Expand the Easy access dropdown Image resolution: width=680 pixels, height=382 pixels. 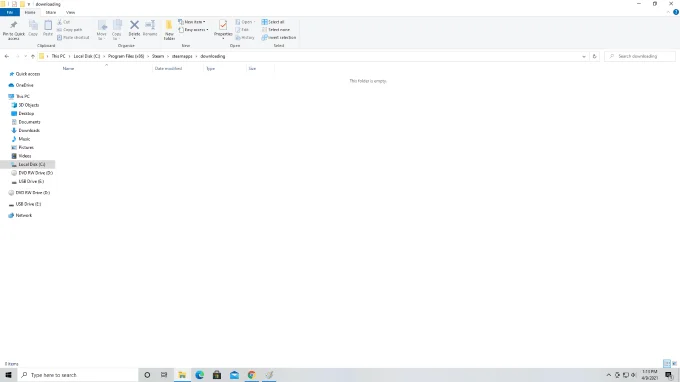[193, 30]
